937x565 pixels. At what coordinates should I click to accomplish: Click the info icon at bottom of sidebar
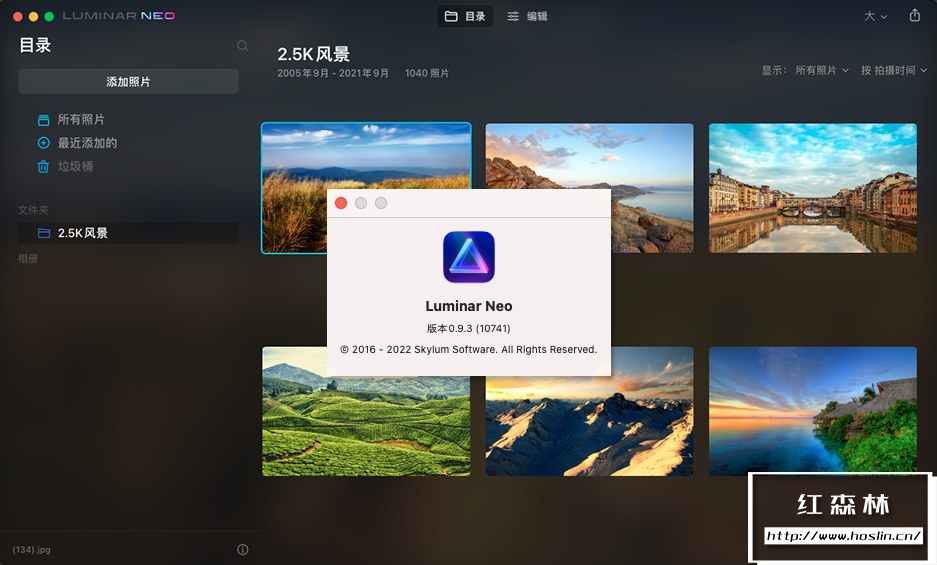(243, 549)
